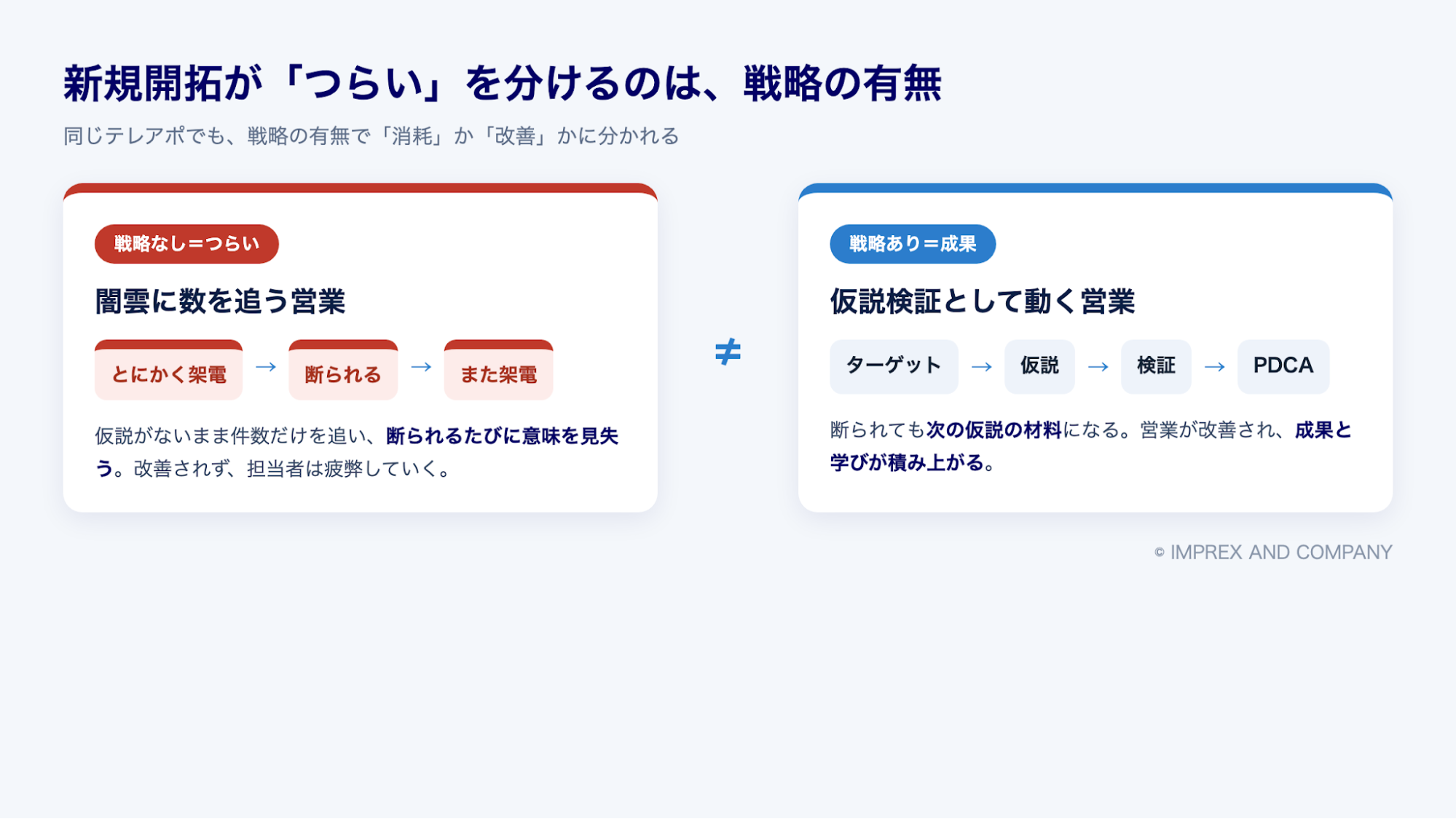Click the red 戦略なし=つらい badge

tap(186, 244)
